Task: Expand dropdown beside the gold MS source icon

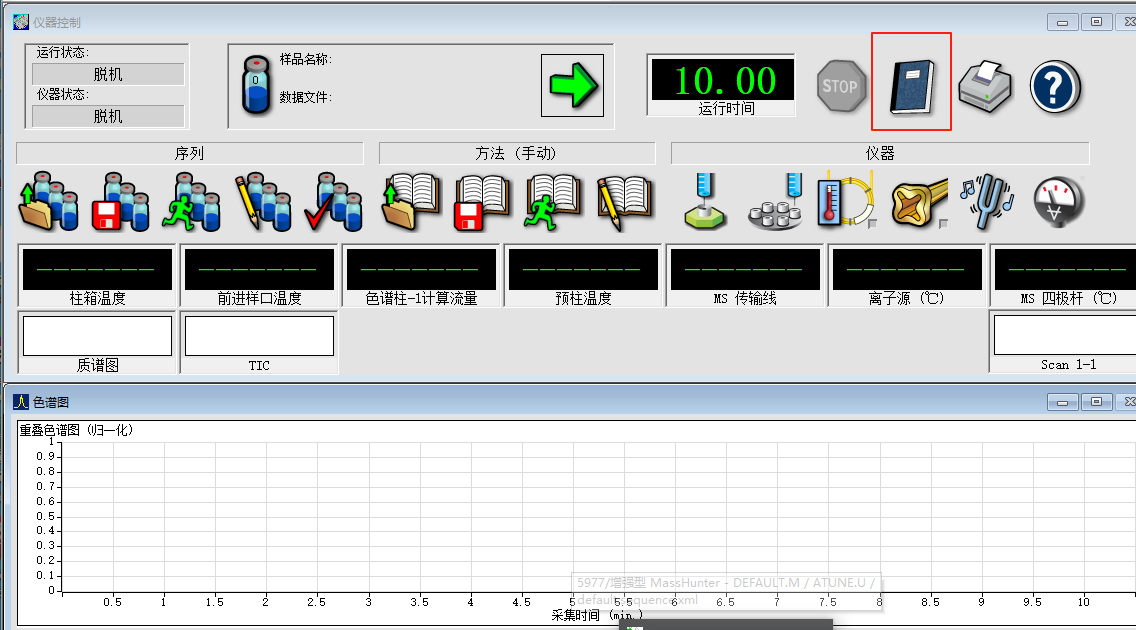Action: 943,224
